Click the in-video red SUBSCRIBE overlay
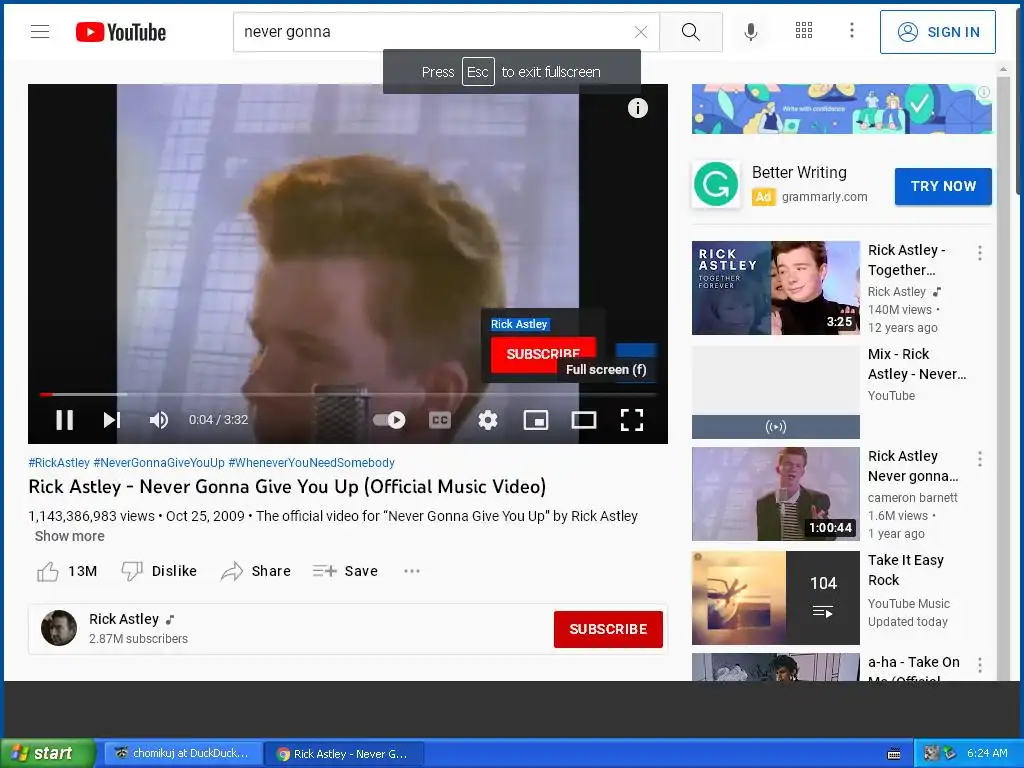 543,354
